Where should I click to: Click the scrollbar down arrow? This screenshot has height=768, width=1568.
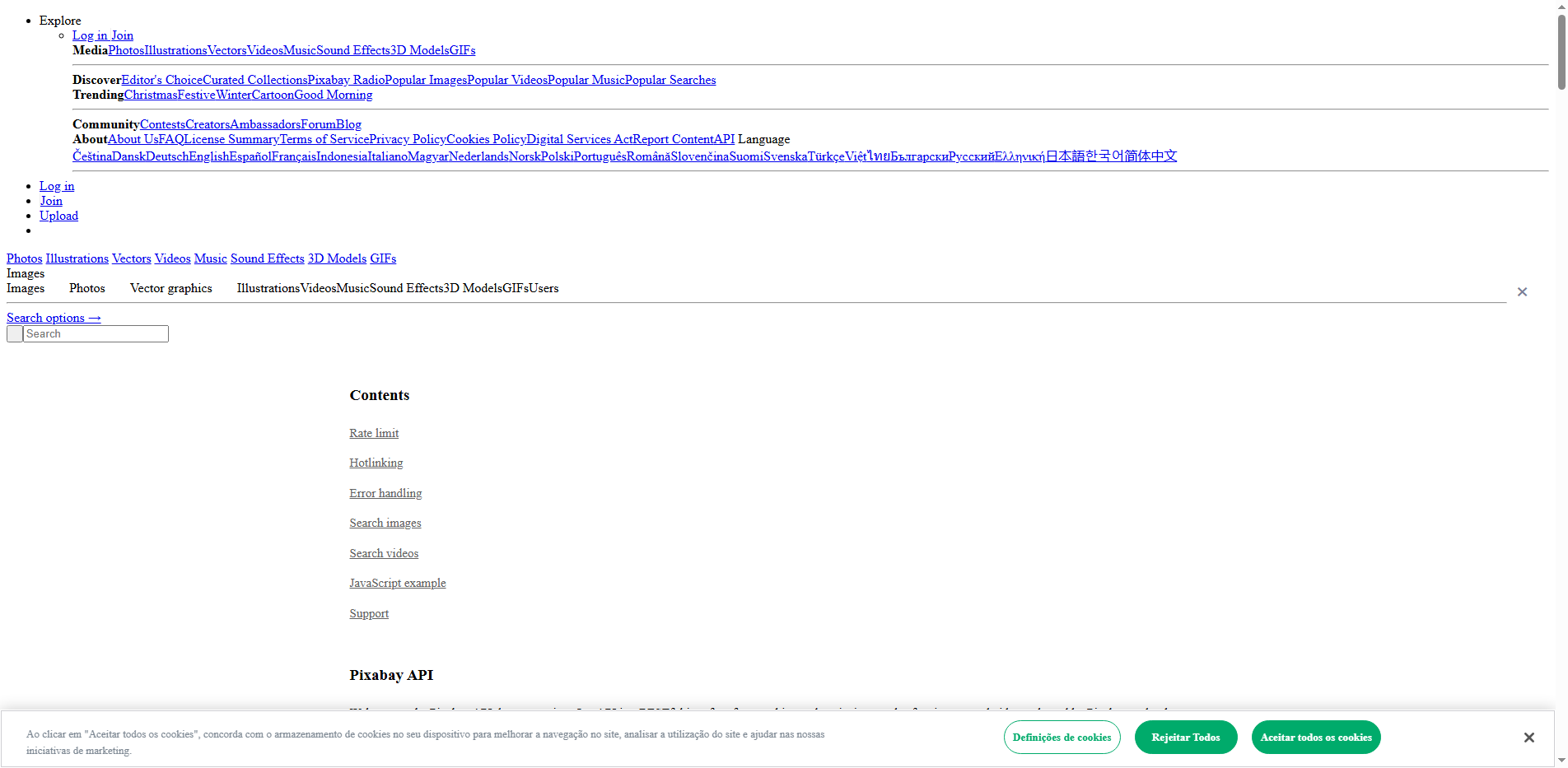click(1561, 760)
